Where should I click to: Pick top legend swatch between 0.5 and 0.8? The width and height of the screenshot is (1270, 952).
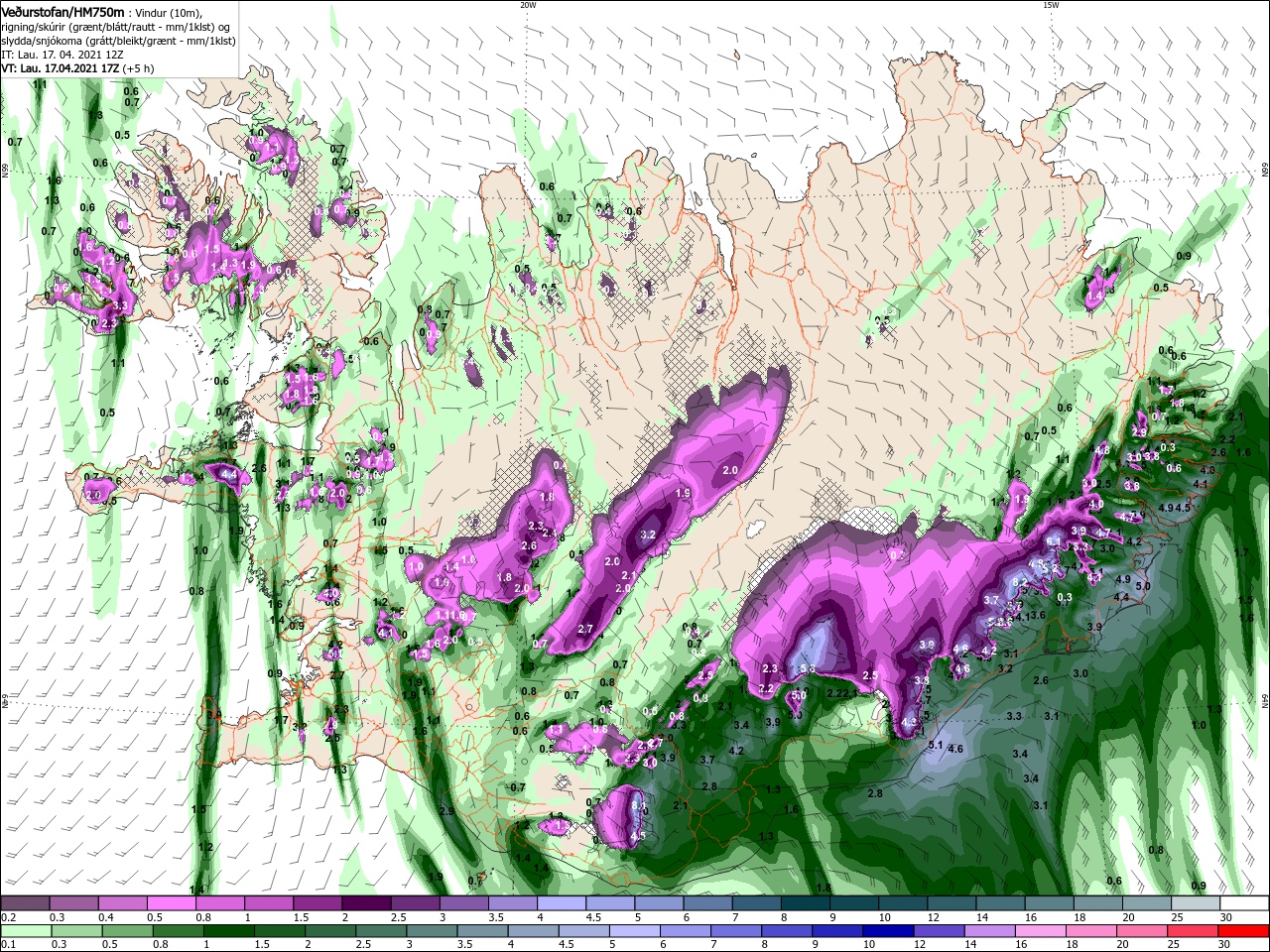171,903
